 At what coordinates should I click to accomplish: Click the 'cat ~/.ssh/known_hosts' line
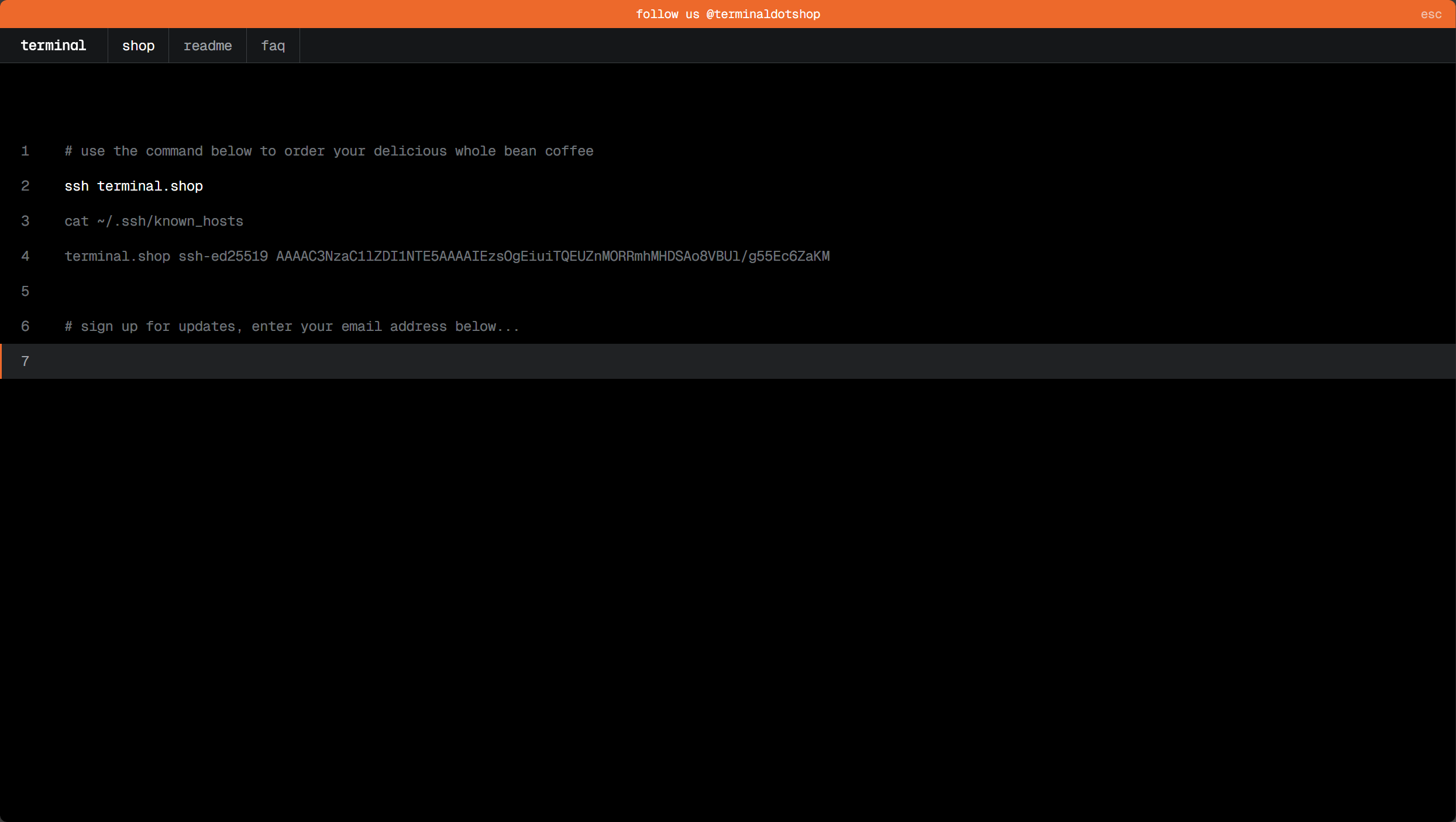pyautogui.click(x=154, y=221)
